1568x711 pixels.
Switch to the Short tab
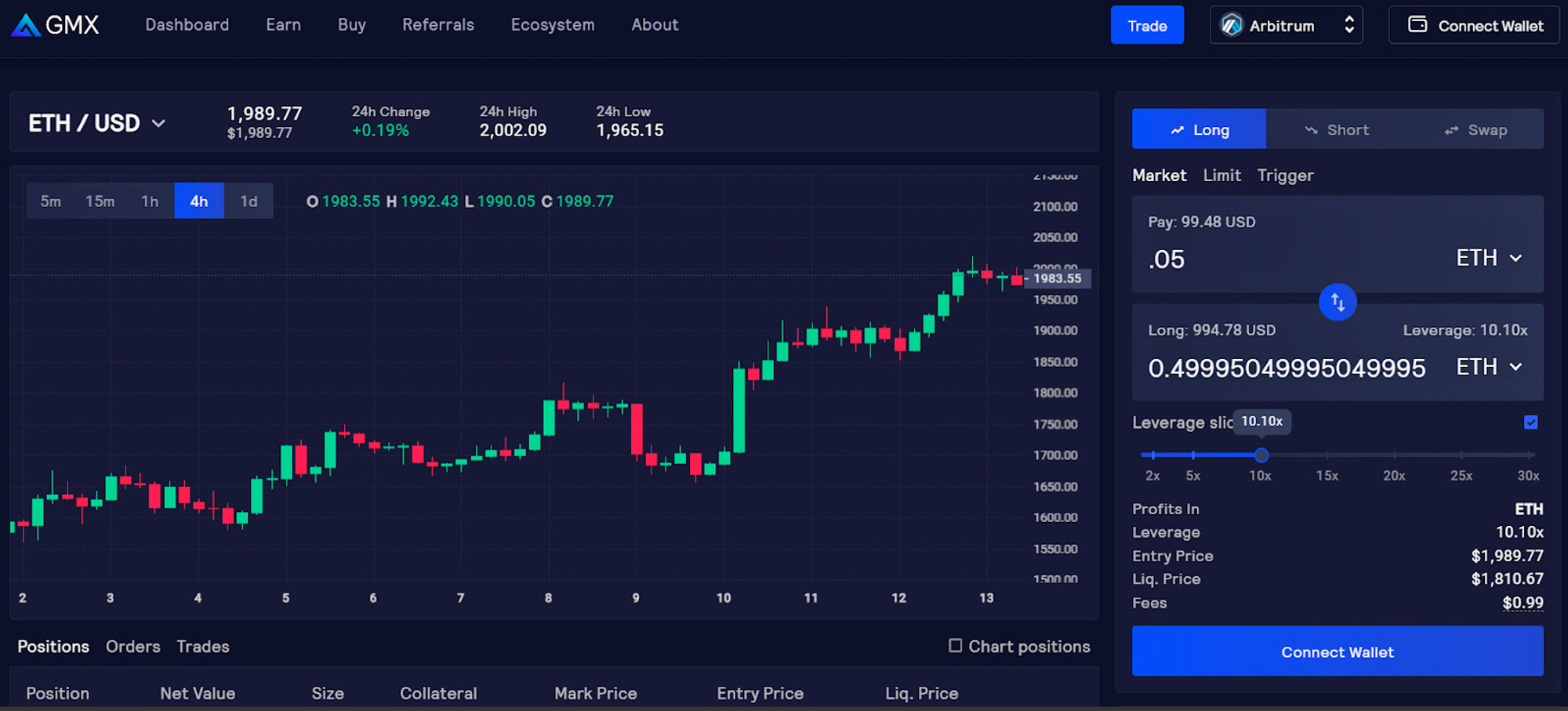pos(1337,129)
